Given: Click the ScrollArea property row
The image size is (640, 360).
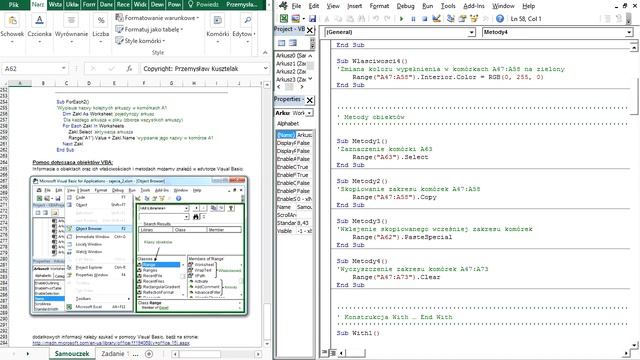Looking at the screenshot, I should click(x=294, y=215).
